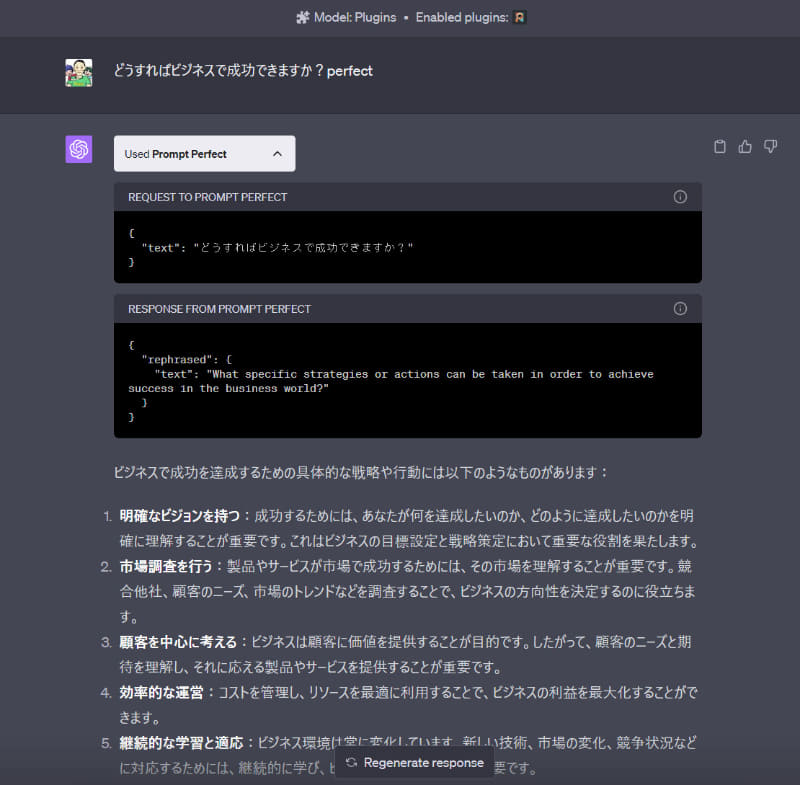Click 'success in the business world?' text
Image resolution: width=800 pixels, height=785 pixels.
[229, 389]
